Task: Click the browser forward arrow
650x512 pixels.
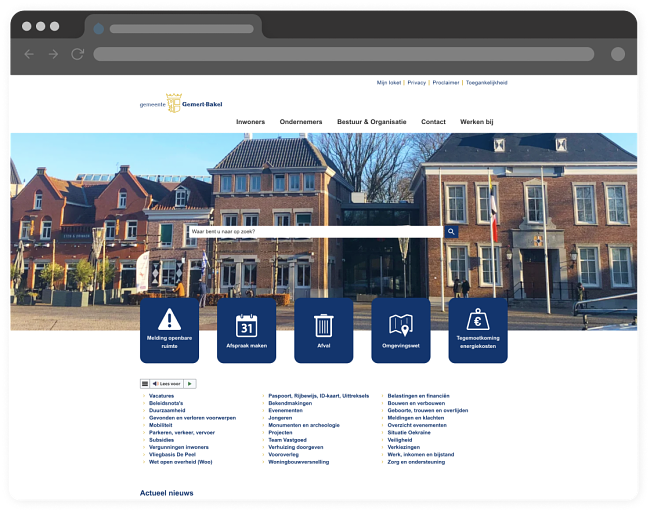Action: (53, 54)
